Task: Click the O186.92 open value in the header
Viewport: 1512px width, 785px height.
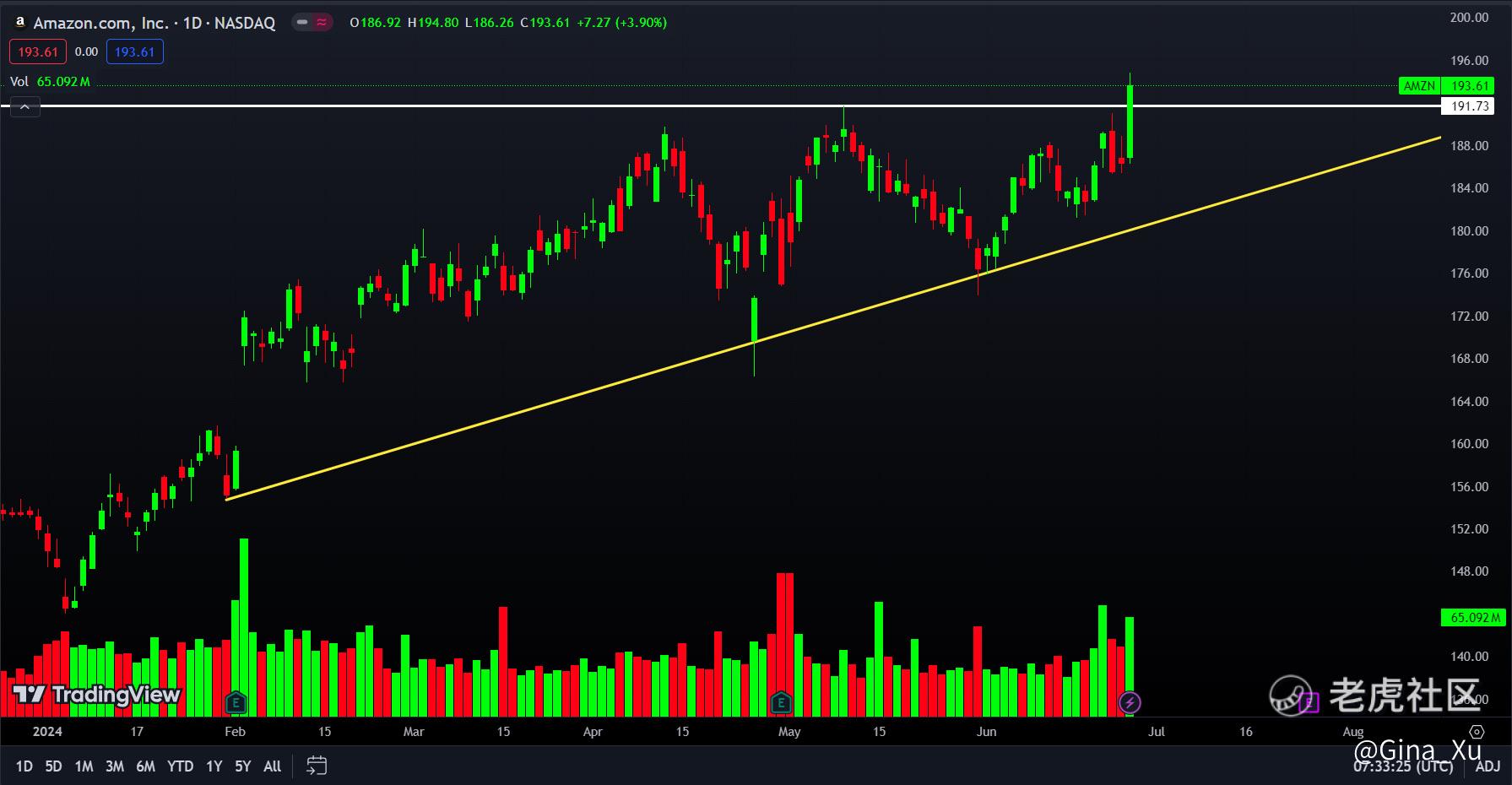Action: click(375, 23)
